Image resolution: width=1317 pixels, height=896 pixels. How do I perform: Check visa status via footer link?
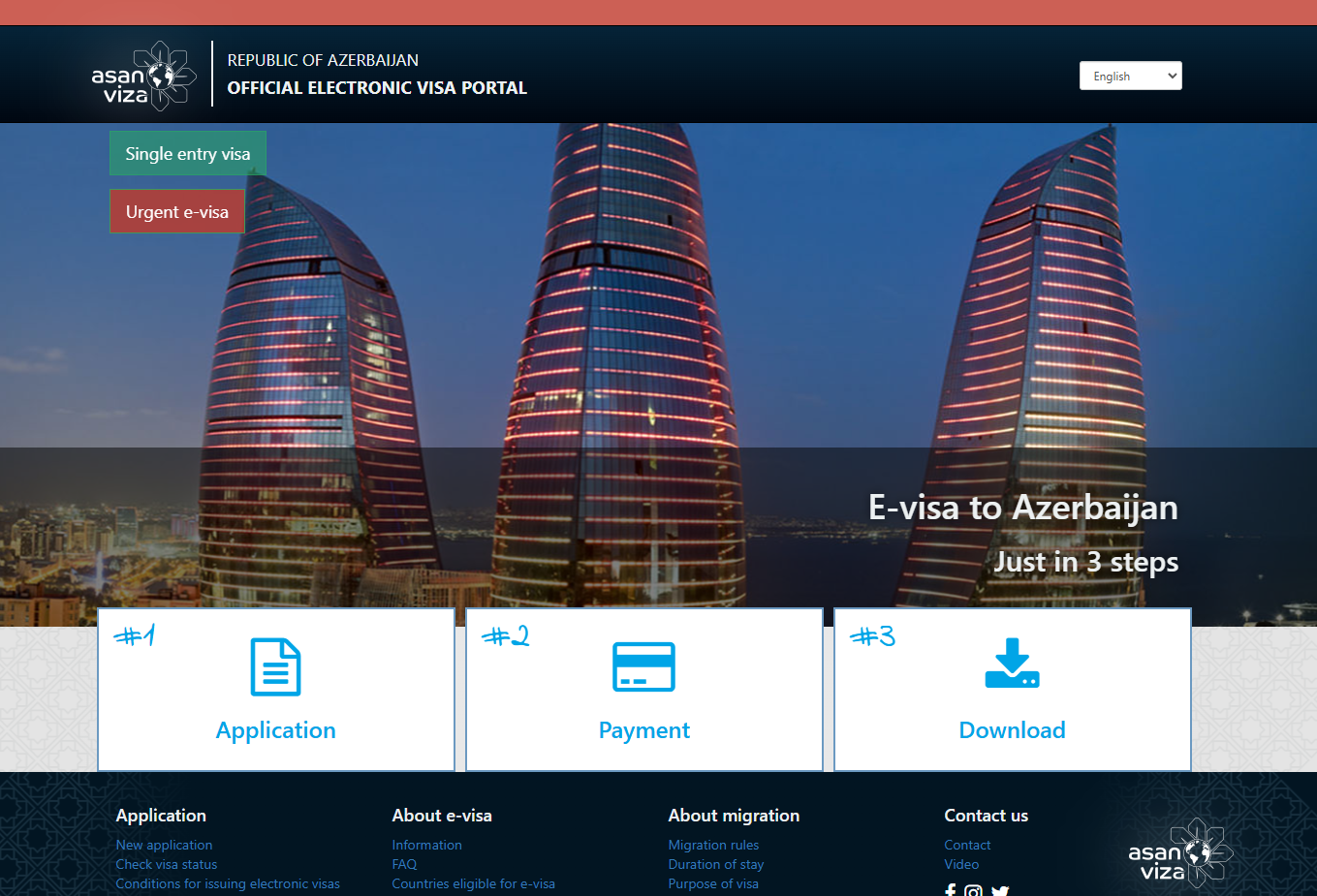click(166, 864)
